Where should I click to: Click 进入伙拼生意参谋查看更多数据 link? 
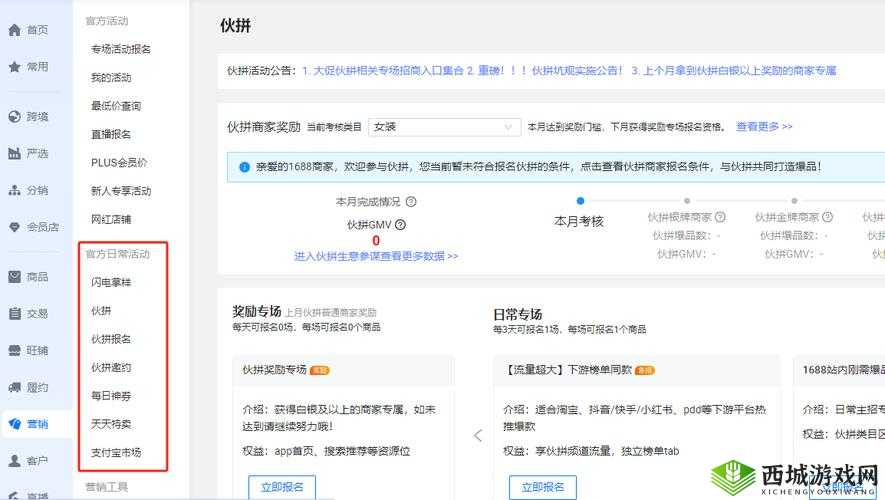coord(376,256)
